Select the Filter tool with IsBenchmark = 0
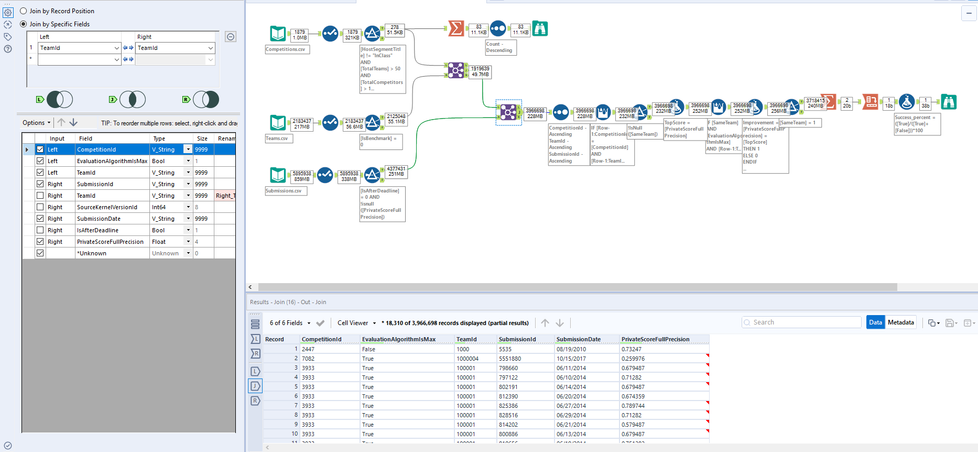Image resolution: width=978 pixels, height=452 pixels. (x=372, y=123)
